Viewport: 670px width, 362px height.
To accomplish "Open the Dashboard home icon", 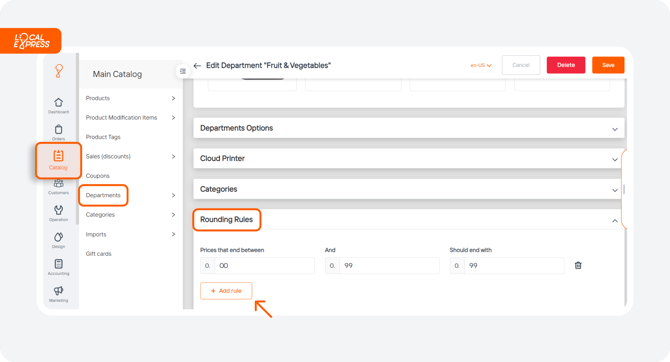I will tap(59, 103).
